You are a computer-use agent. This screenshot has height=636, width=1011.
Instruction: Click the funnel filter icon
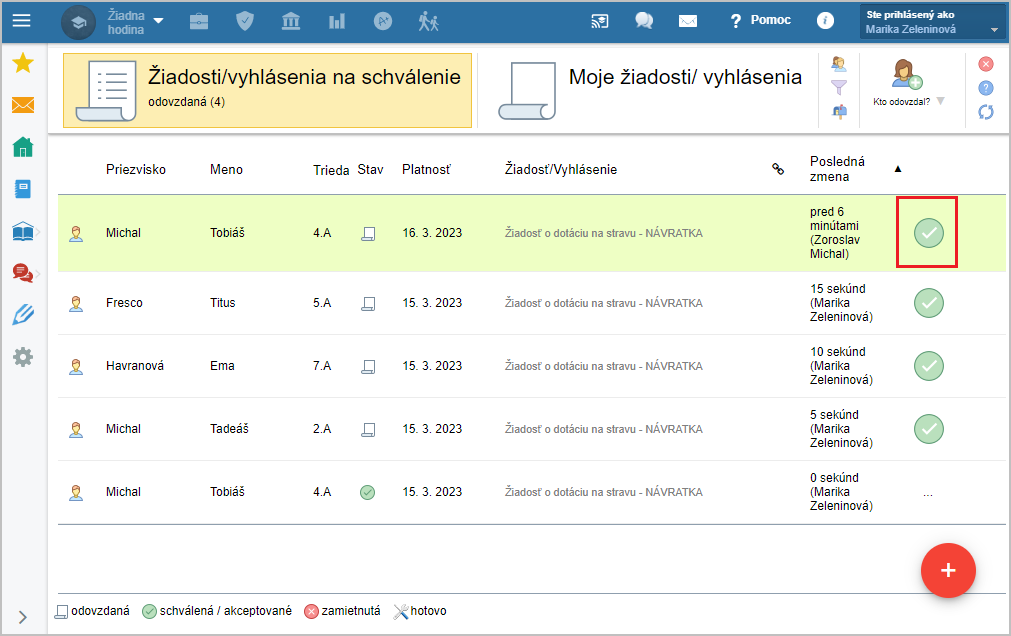pyautogui.click(x=839, y=87)
